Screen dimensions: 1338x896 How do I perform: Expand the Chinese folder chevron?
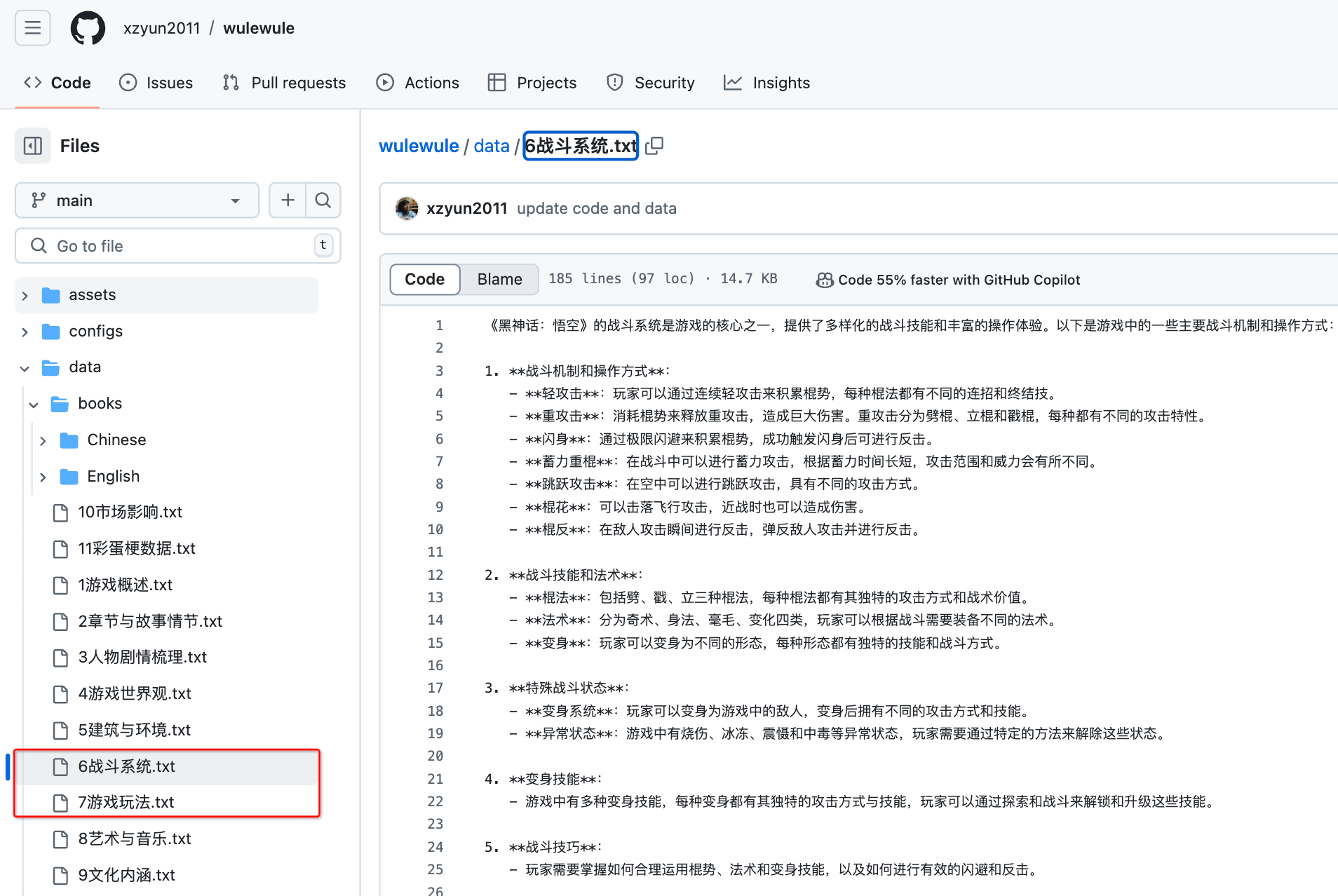click(x=43, y=440)
